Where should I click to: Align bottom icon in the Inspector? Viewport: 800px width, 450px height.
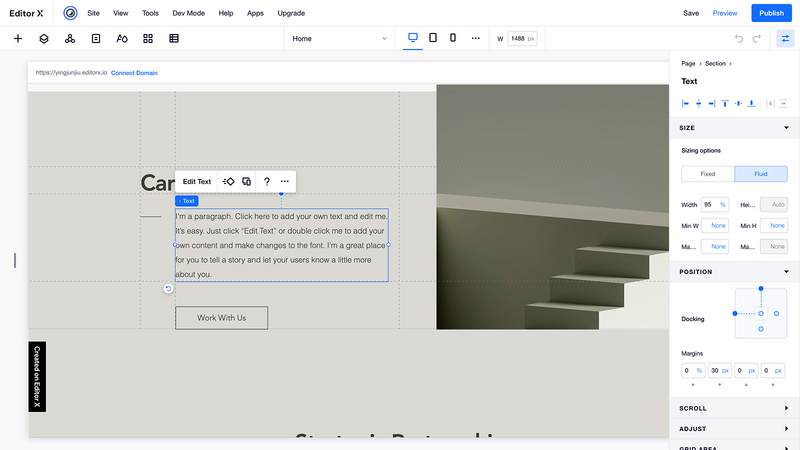[752, 104]
